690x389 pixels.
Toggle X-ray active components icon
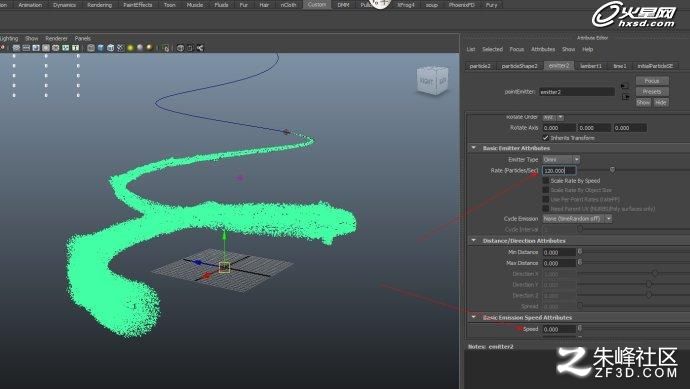coord(190,48)
